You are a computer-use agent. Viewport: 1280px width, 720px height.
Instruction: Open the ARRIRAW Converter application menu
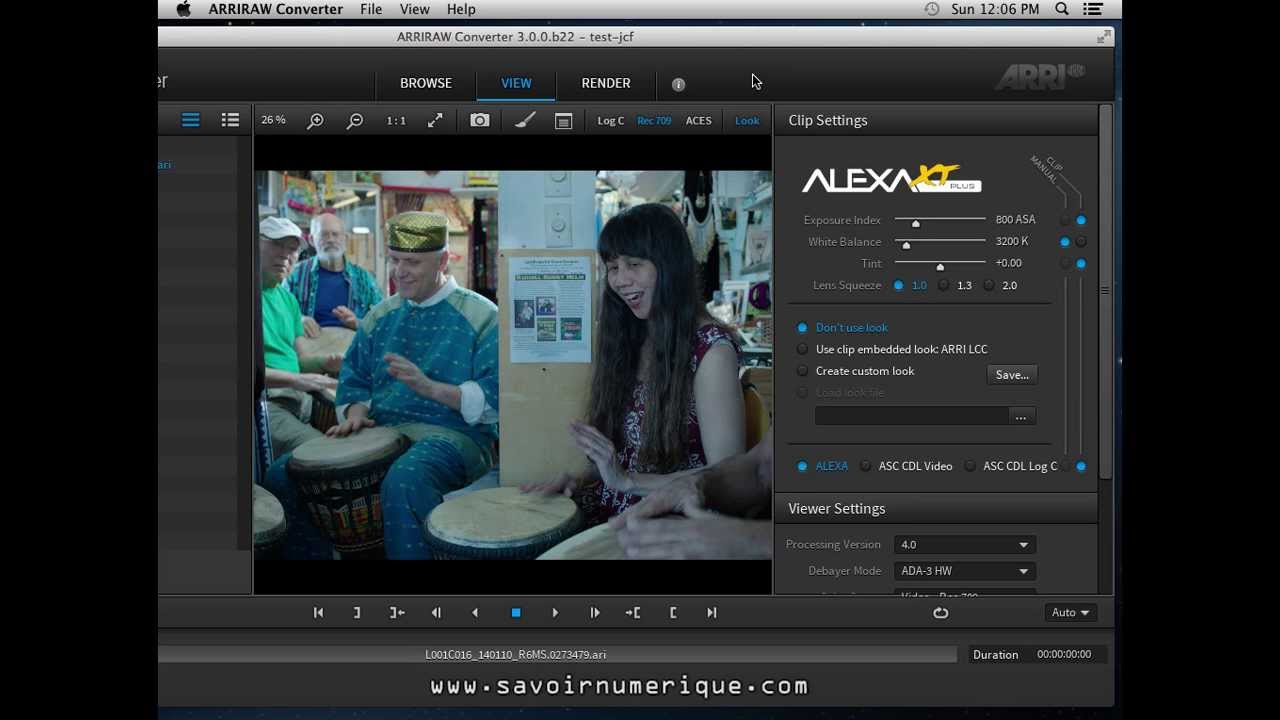[x=276, y=9]
